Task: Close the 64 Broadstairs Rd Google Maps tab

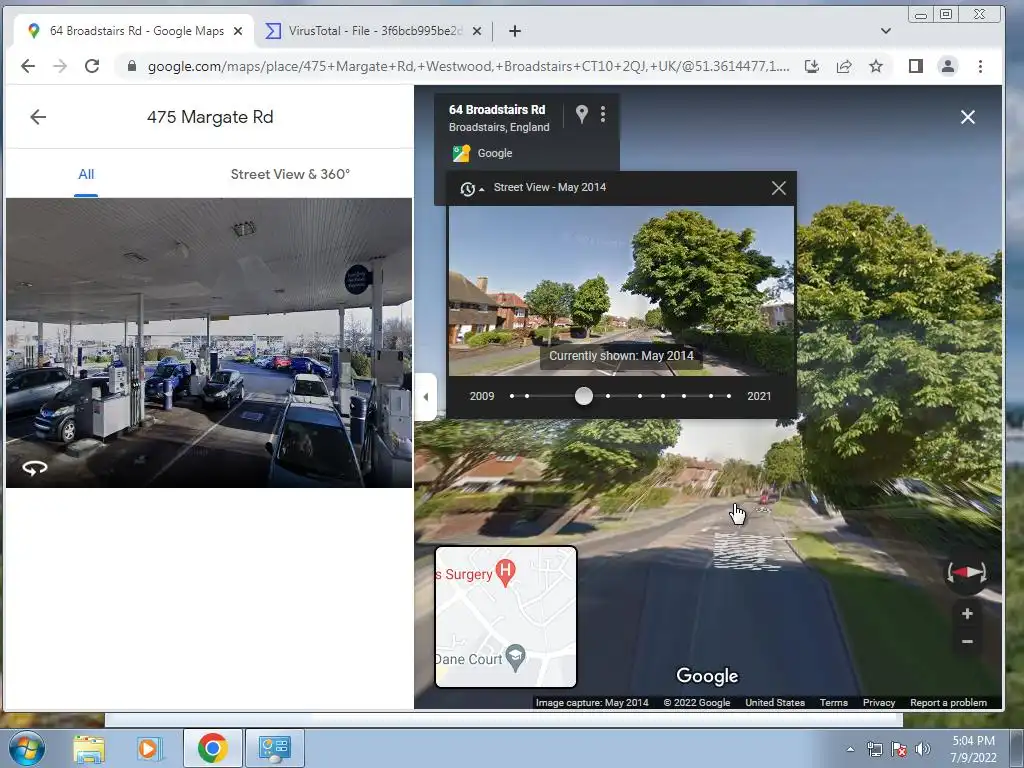Action: [238, 31]
